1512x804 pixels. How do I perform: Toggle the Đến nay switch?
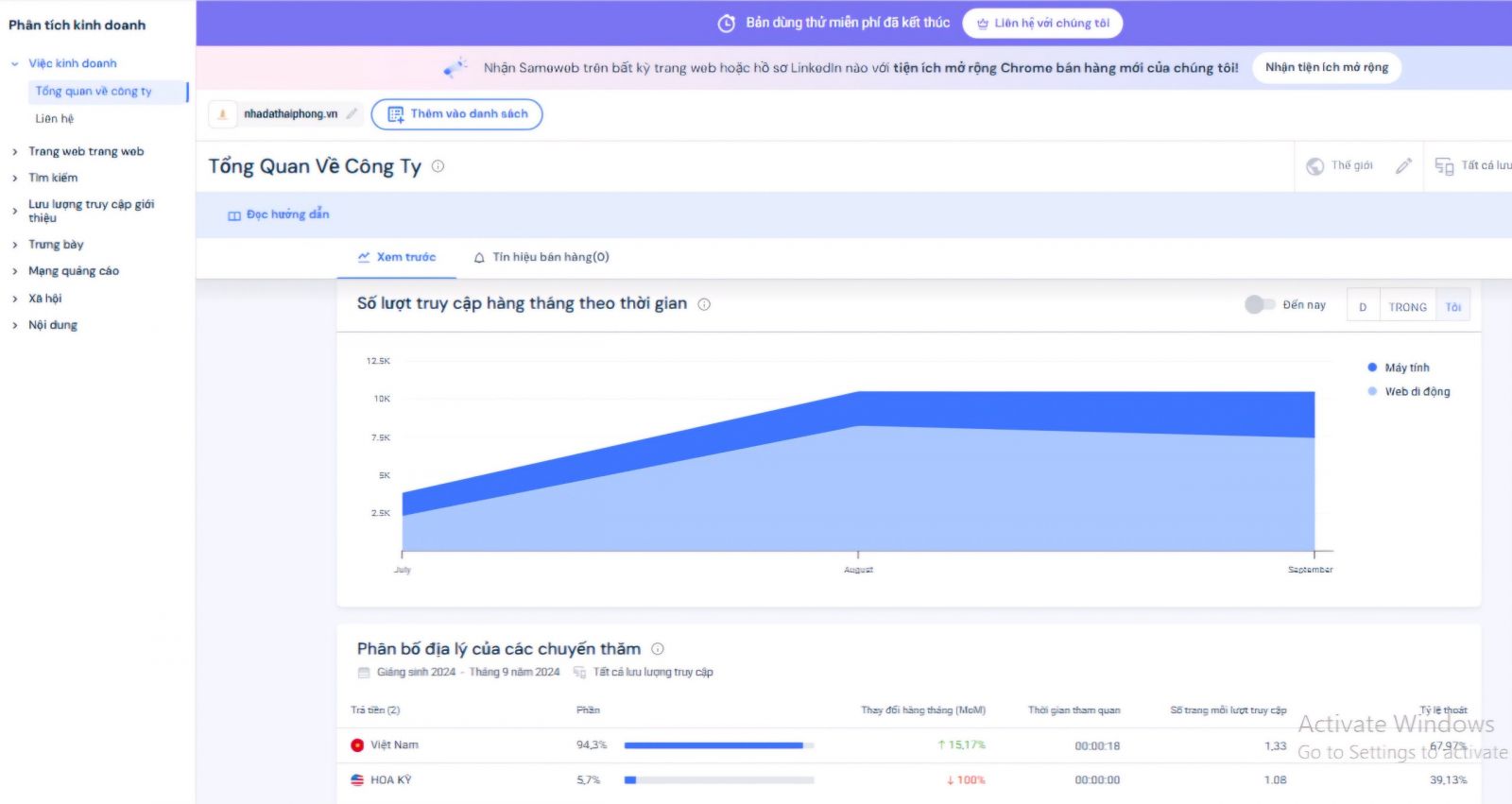pyautogui.click(x=1259, y=304)
